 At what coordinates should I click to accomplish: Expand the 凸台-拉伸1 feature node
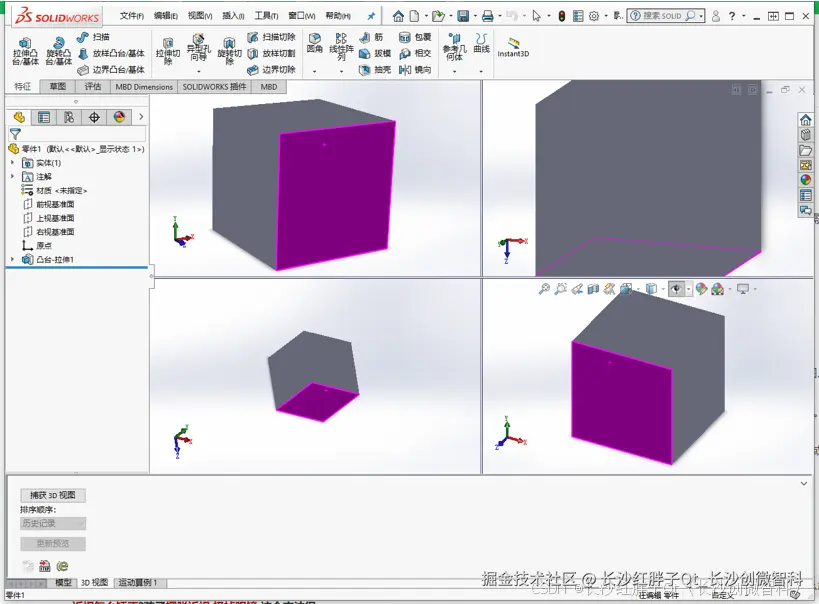11,259
